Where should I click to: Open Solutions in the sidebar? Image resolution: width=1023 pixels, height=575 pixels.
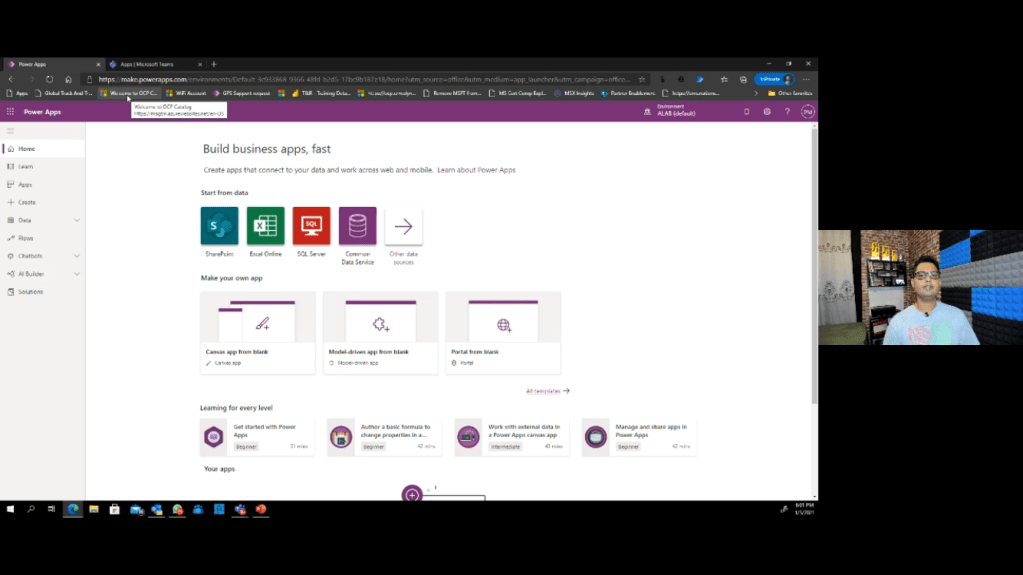30,292
